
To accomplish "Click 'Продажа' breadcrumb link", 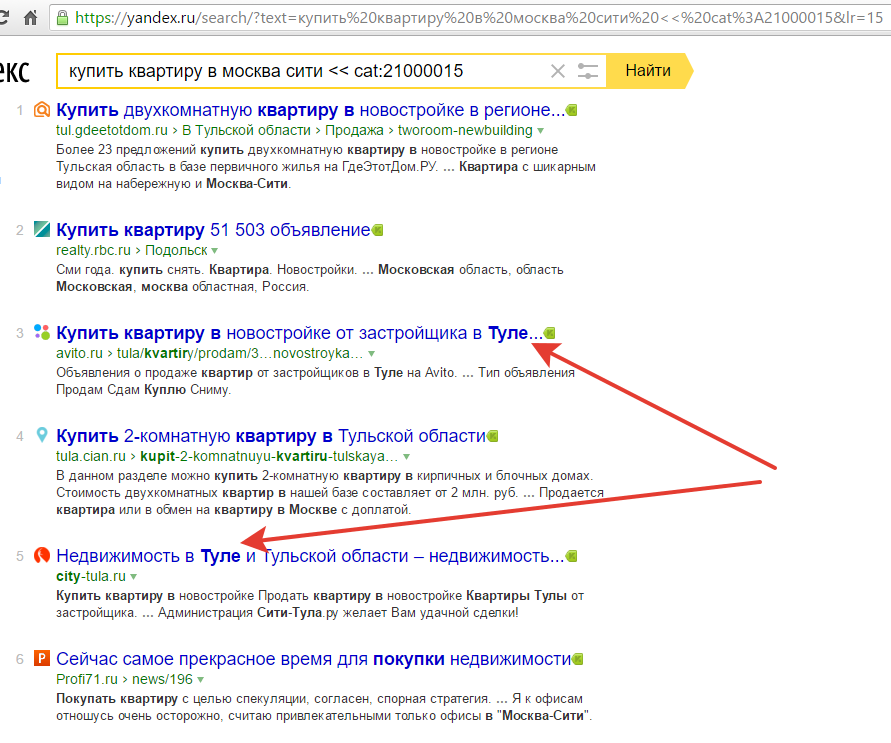I will tap(354, 130).
